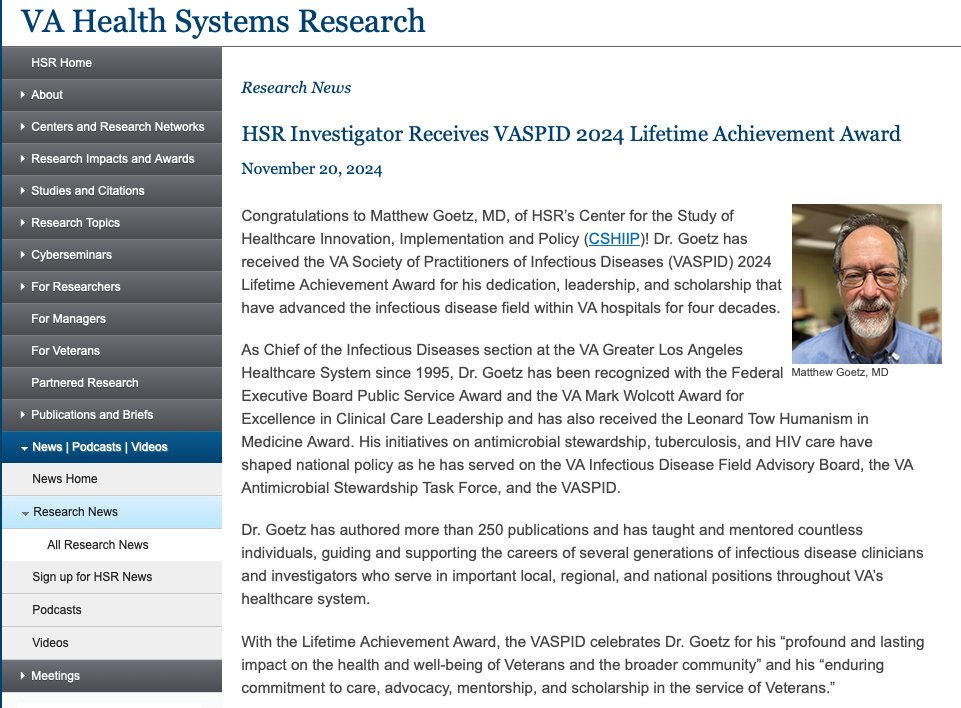This screenshot has width=961, height=708.
Task: Click the Matthew Goetz portrait photo
Action: (867, 284)
